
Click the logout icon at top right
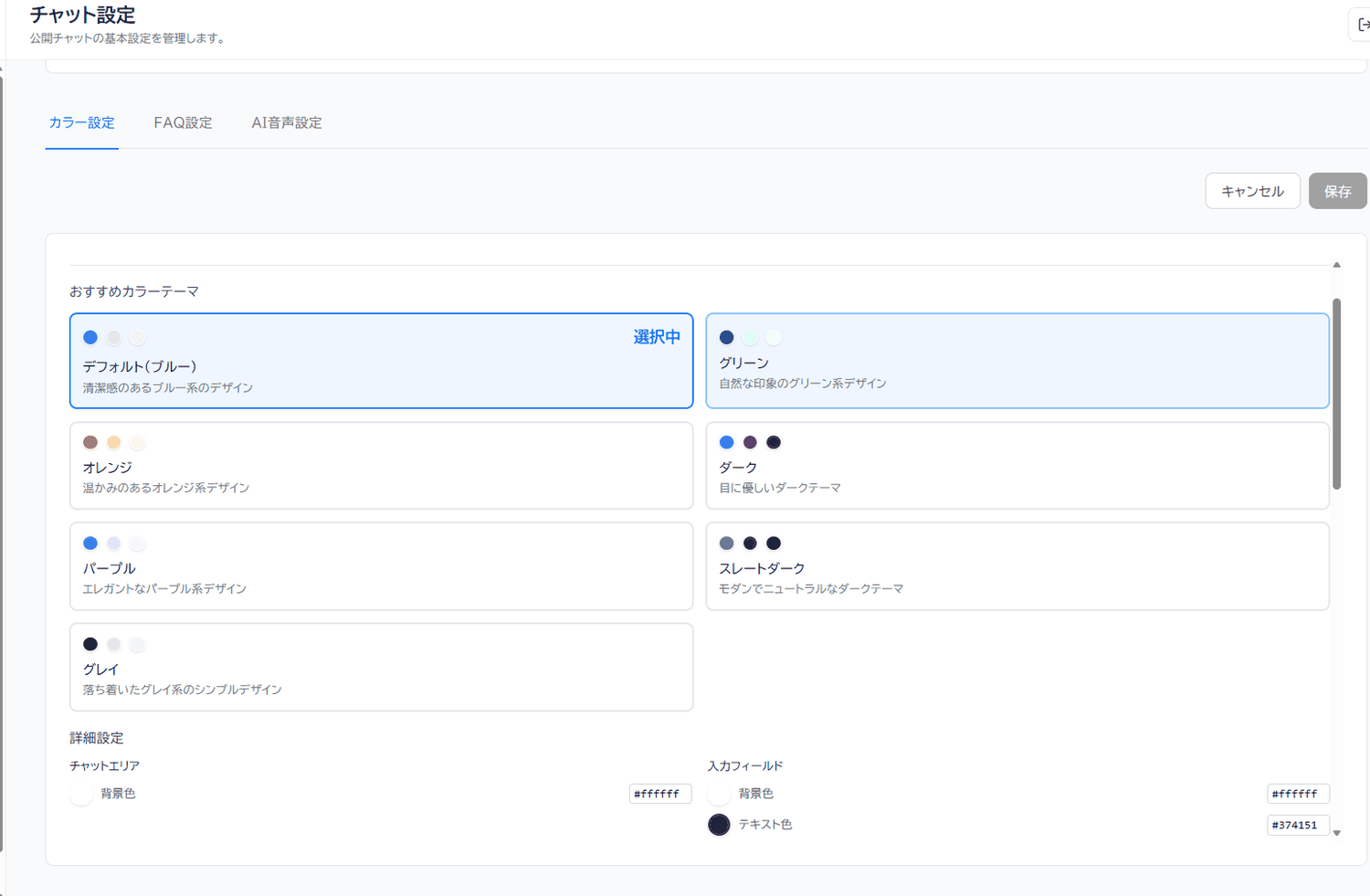[x=1363, y=25]
